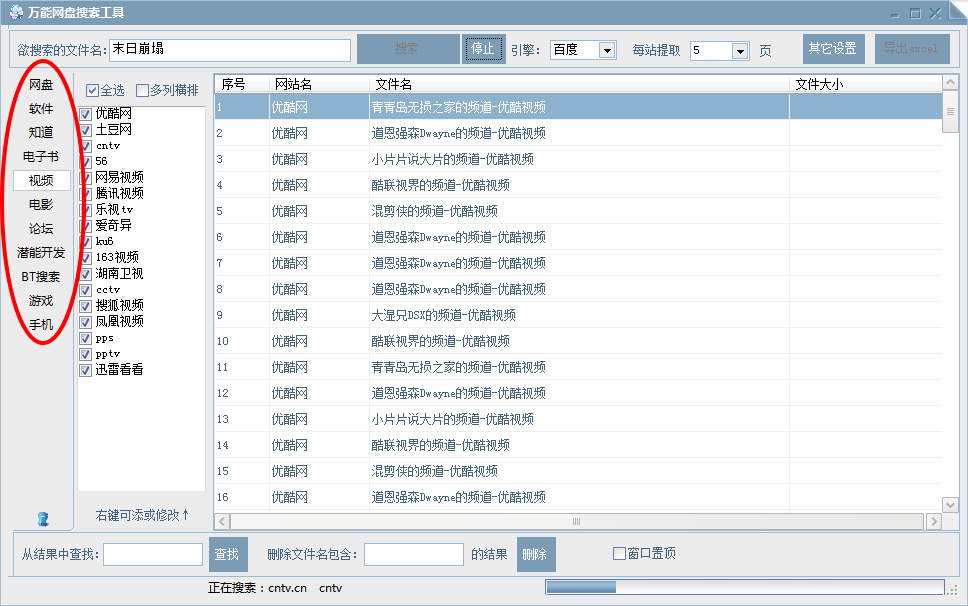Focus the 欲搜索的文件名 input field

click(x=230, y=50)
